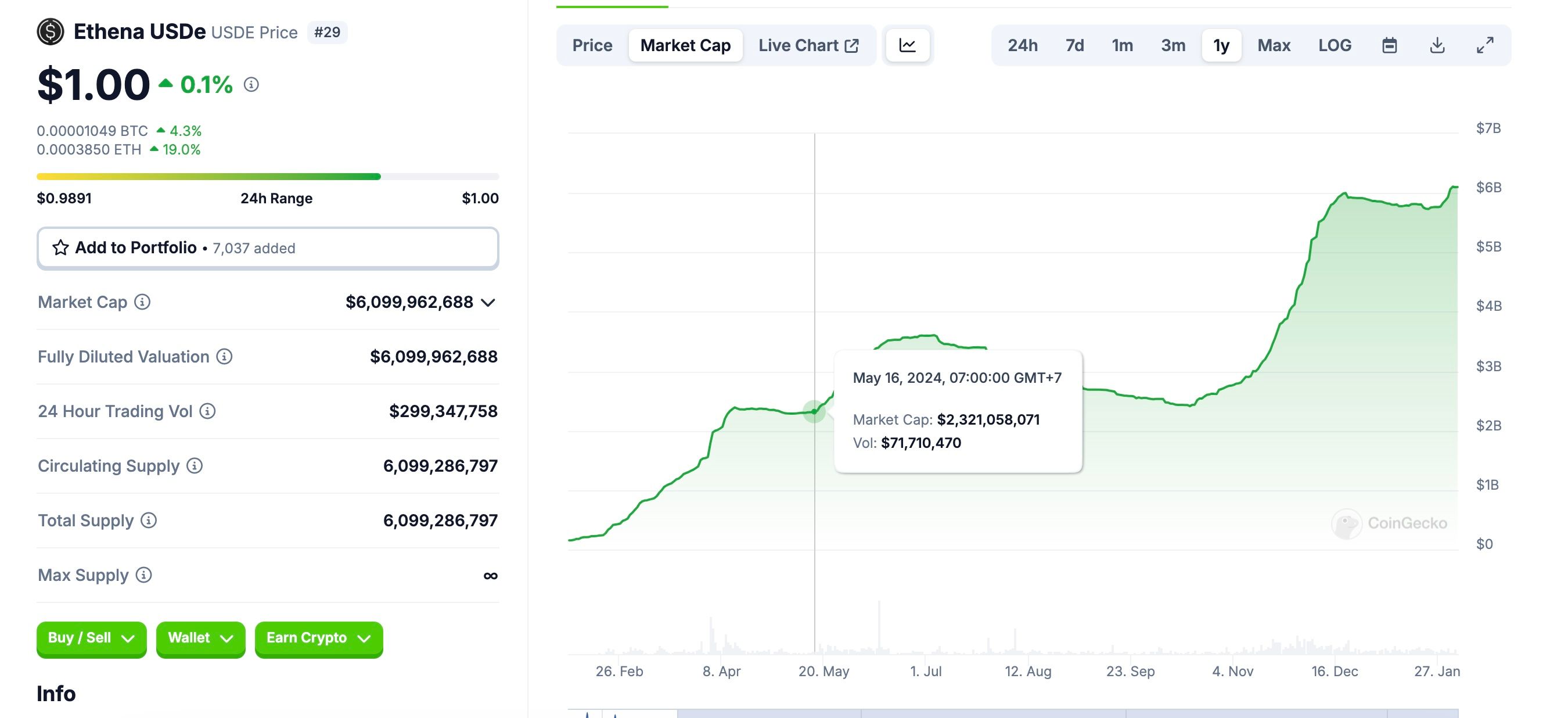
Task: Click the line chart type icon
Action: tap(907, 45)
